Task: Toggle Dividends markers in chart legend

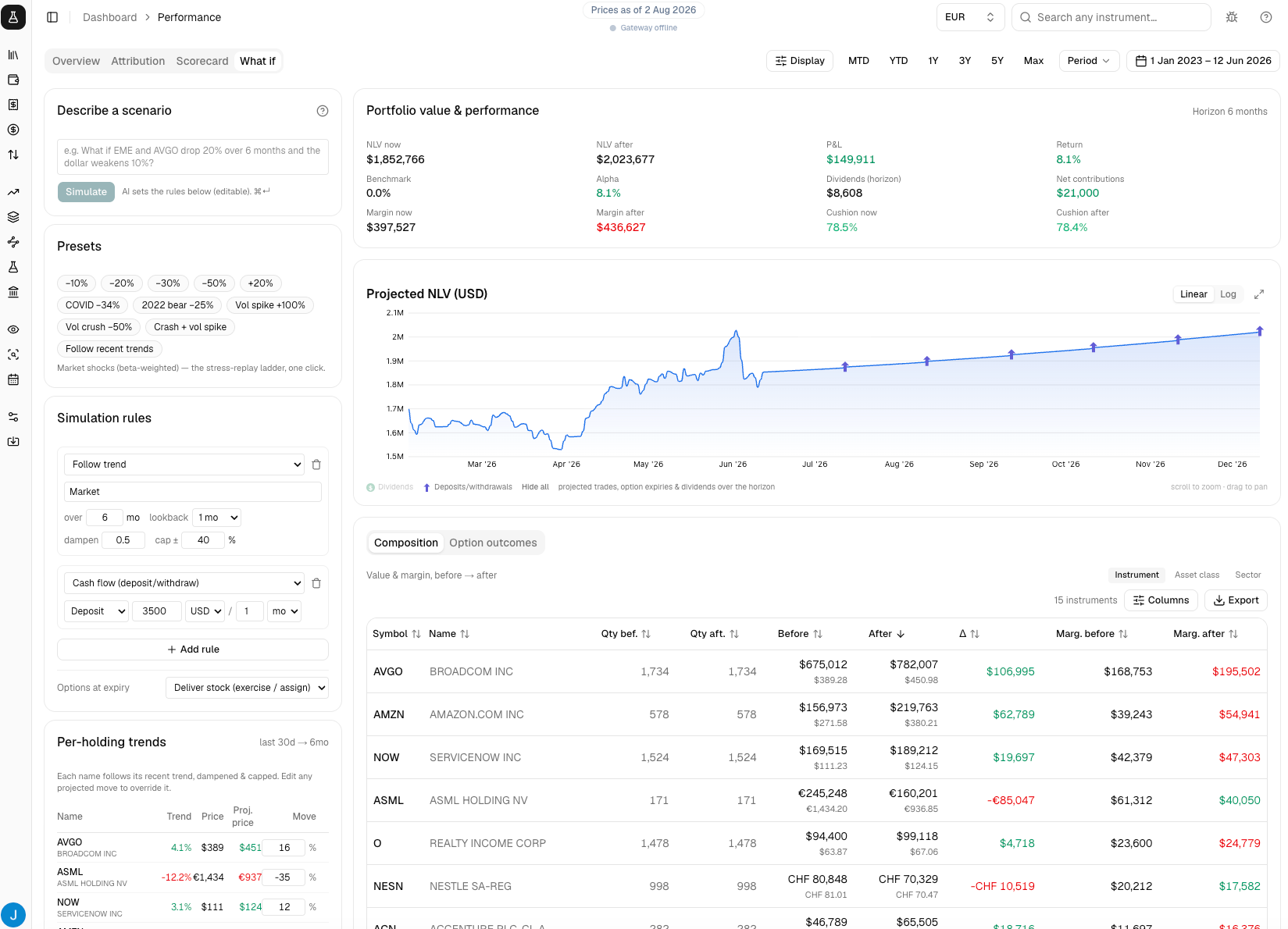Action: 390,487
